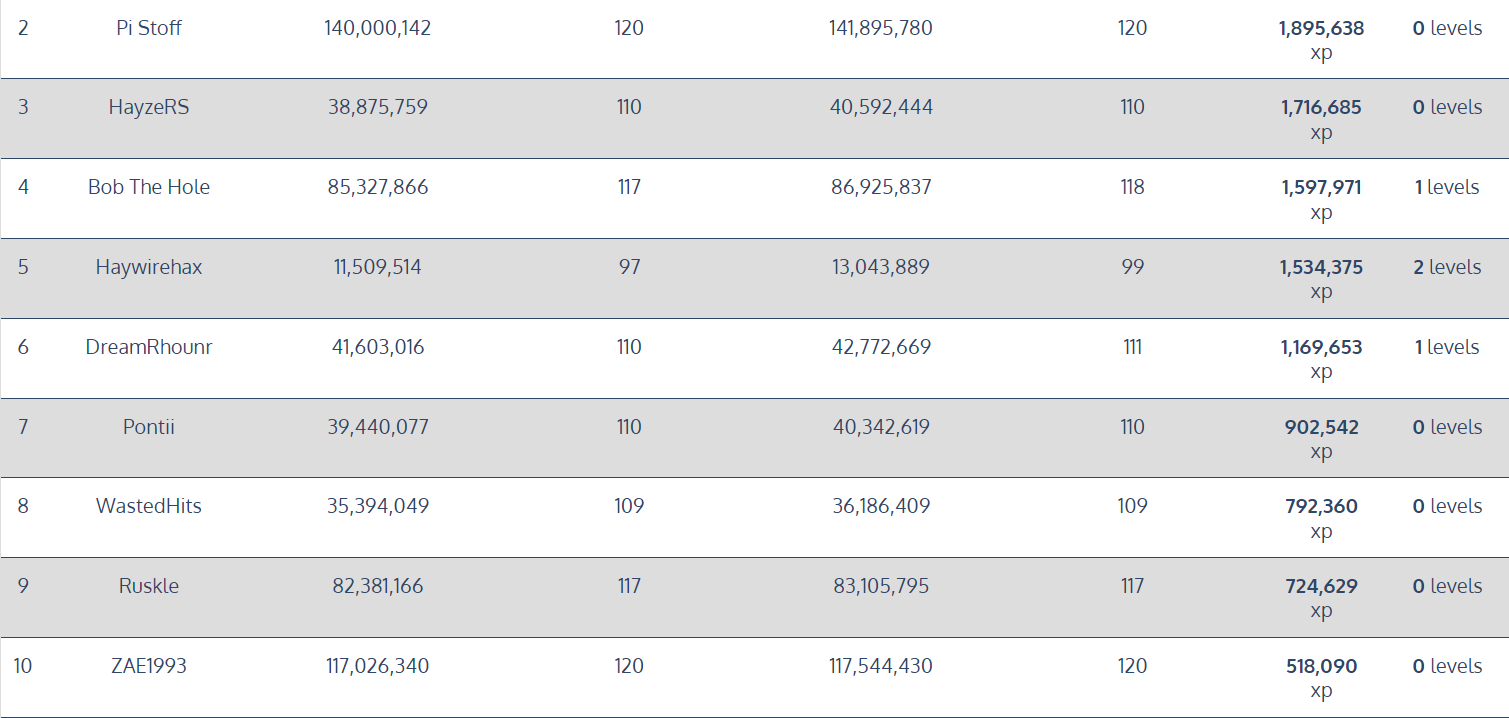The width and height of the screenshot is (1509, 718).
Task: Select Bob The Hole player name
Action: (149, 187)
